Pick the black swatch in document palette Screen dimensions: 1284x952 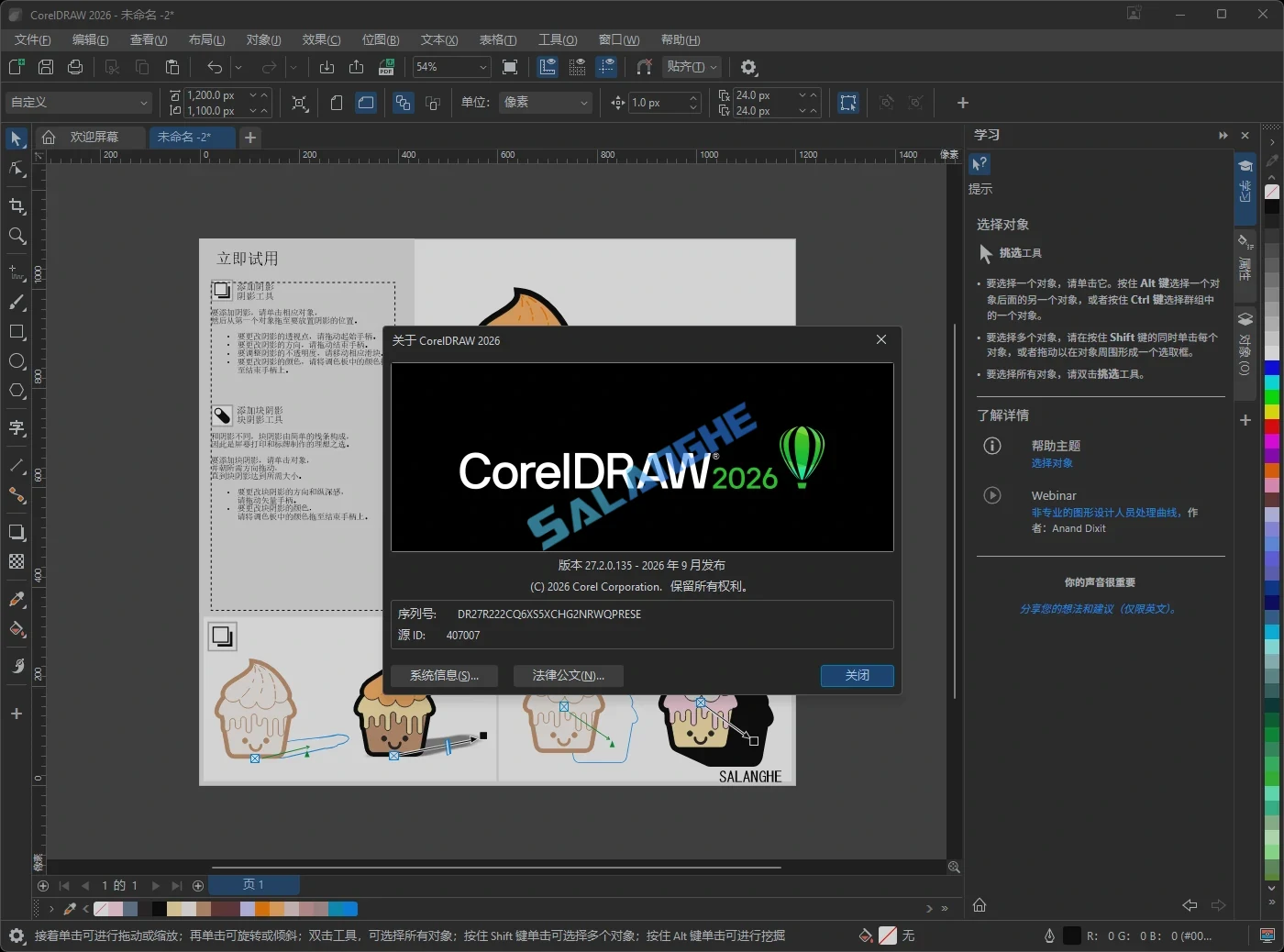pos(160,909)
